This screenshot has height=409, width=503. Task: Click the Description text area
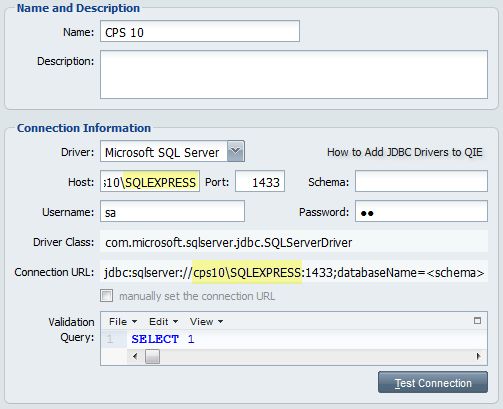tap(294, 74)
